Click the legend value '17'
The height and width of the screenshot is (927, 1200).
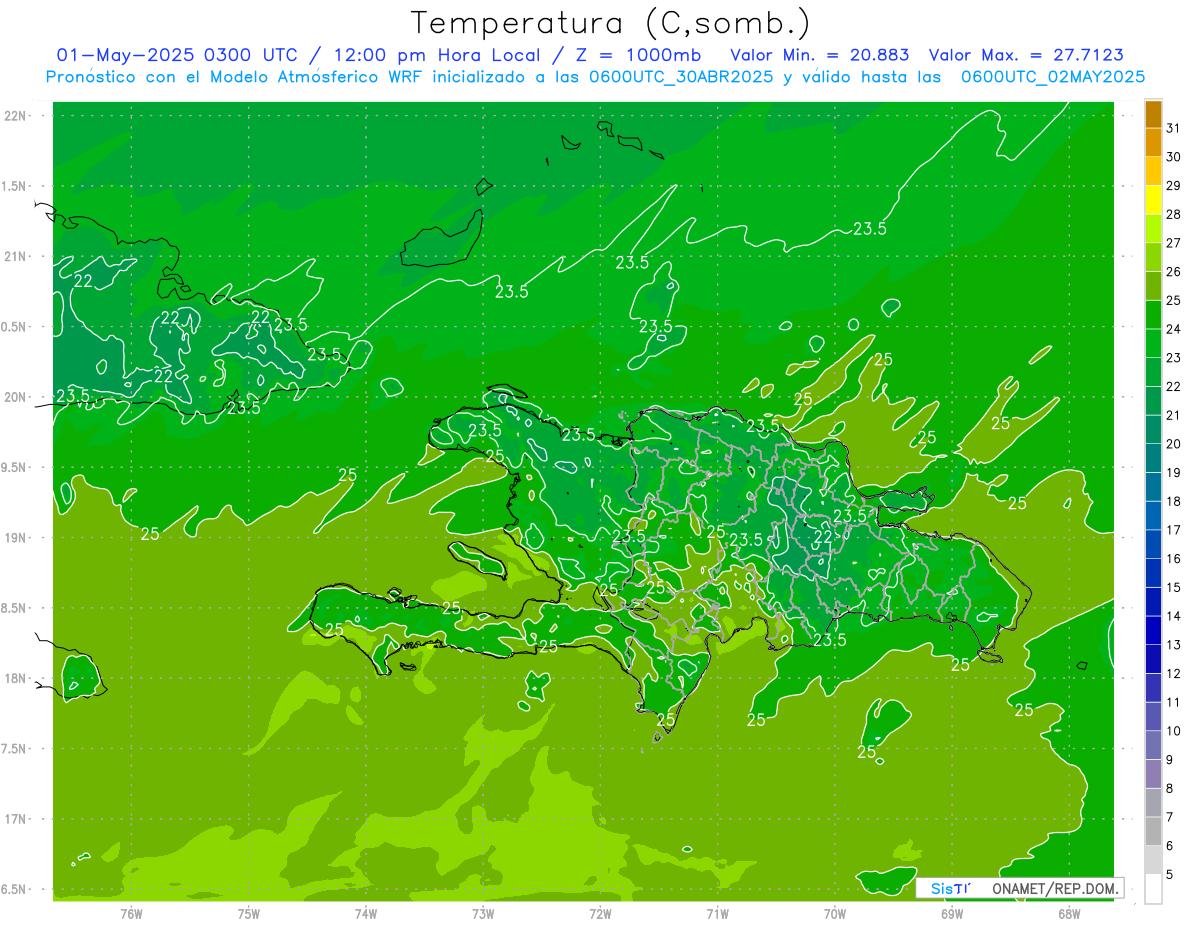pos(1174,530)
